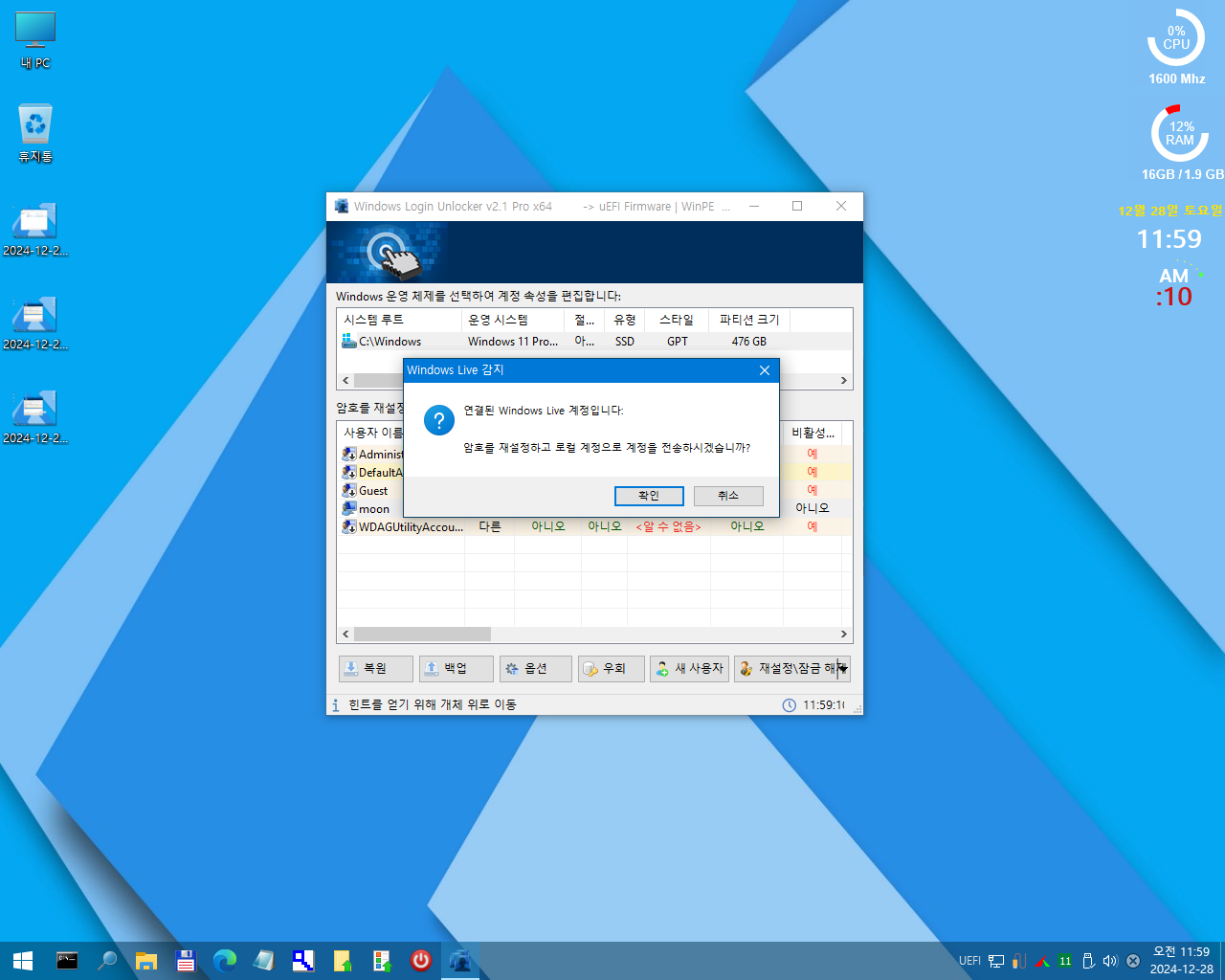Launch the command prompt taskbar icon

click(67, 961)
